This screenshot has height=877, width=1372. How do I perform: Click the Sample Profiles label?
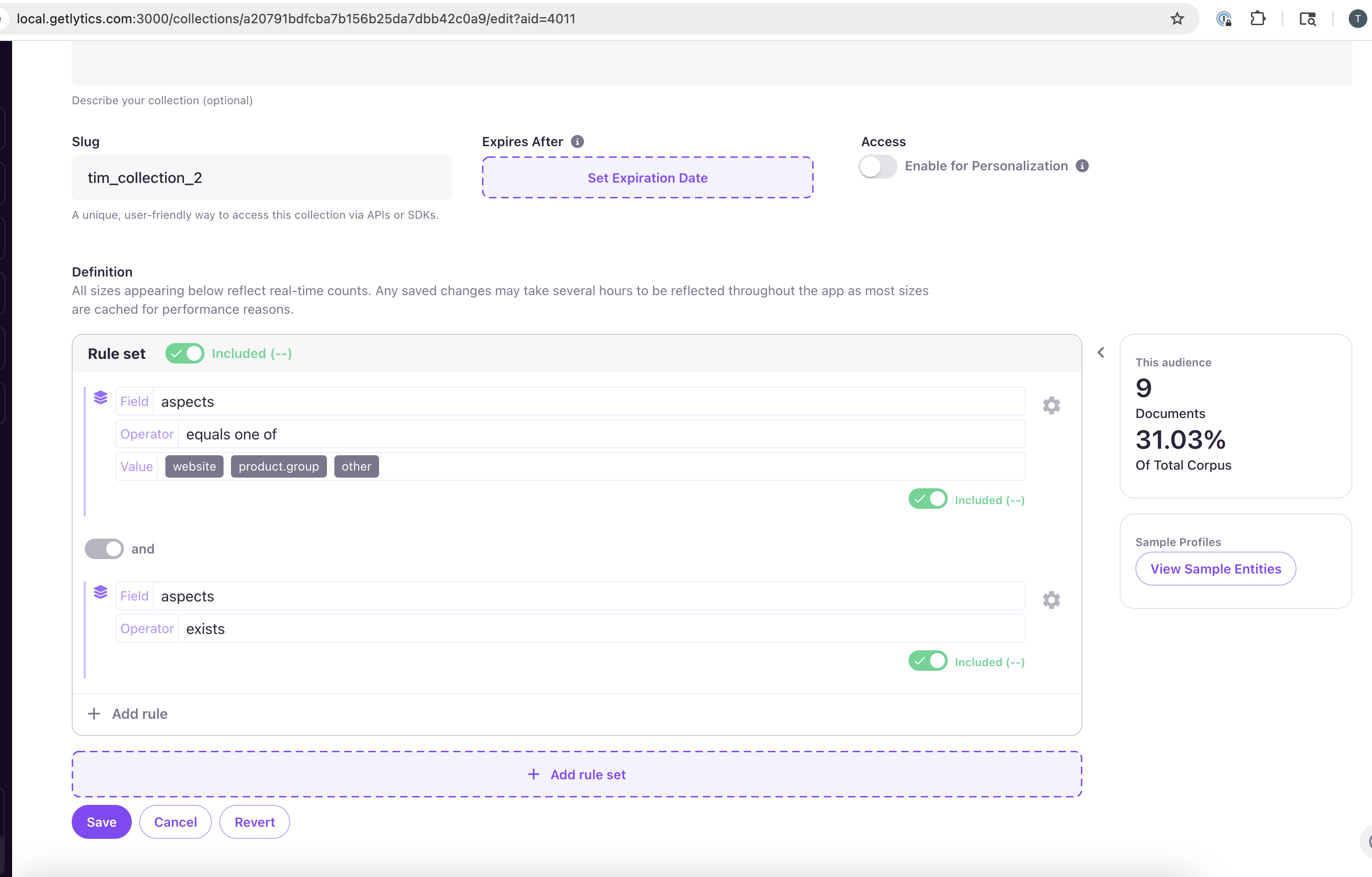pyautogui.click(x=1178, y=542)
